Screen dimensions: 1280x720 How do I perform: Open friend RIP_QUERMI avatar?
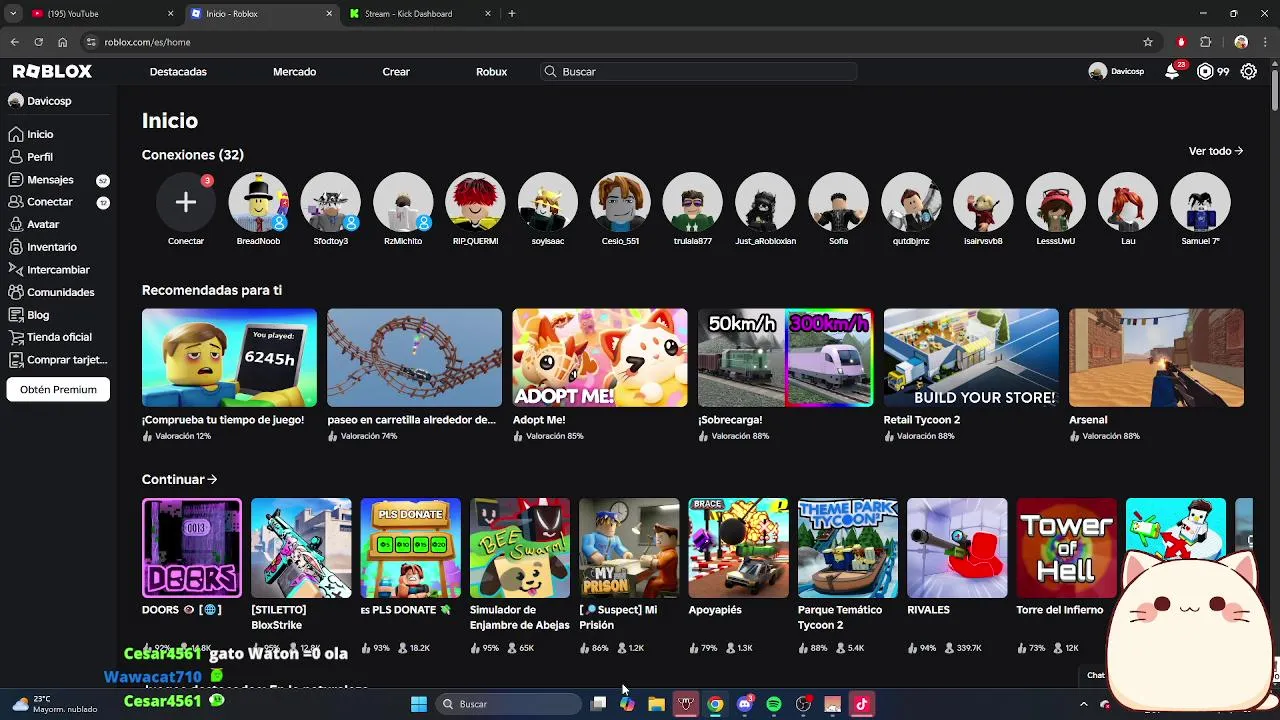pos(475,202)
